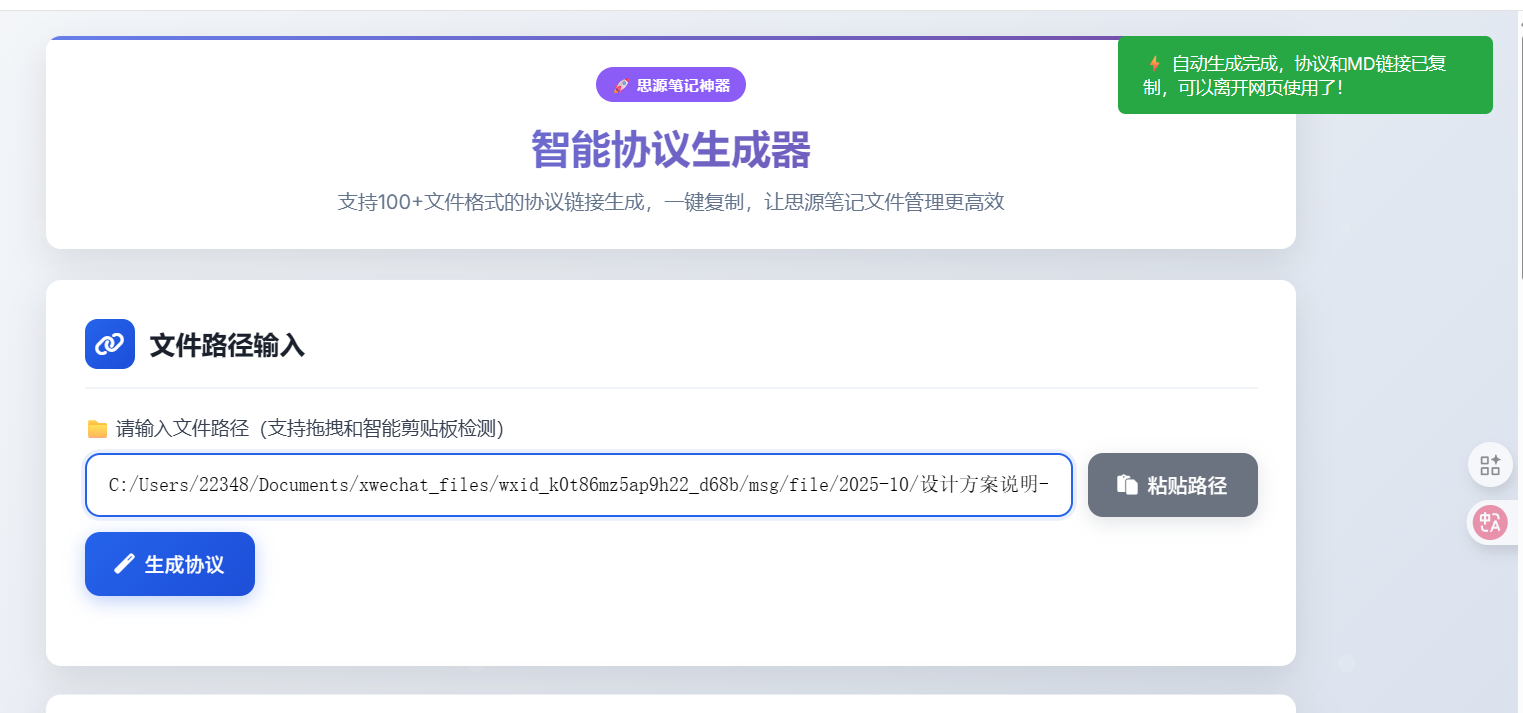Click the blue chain link icon
1523x713 pixels.
[x=109, y=344]
